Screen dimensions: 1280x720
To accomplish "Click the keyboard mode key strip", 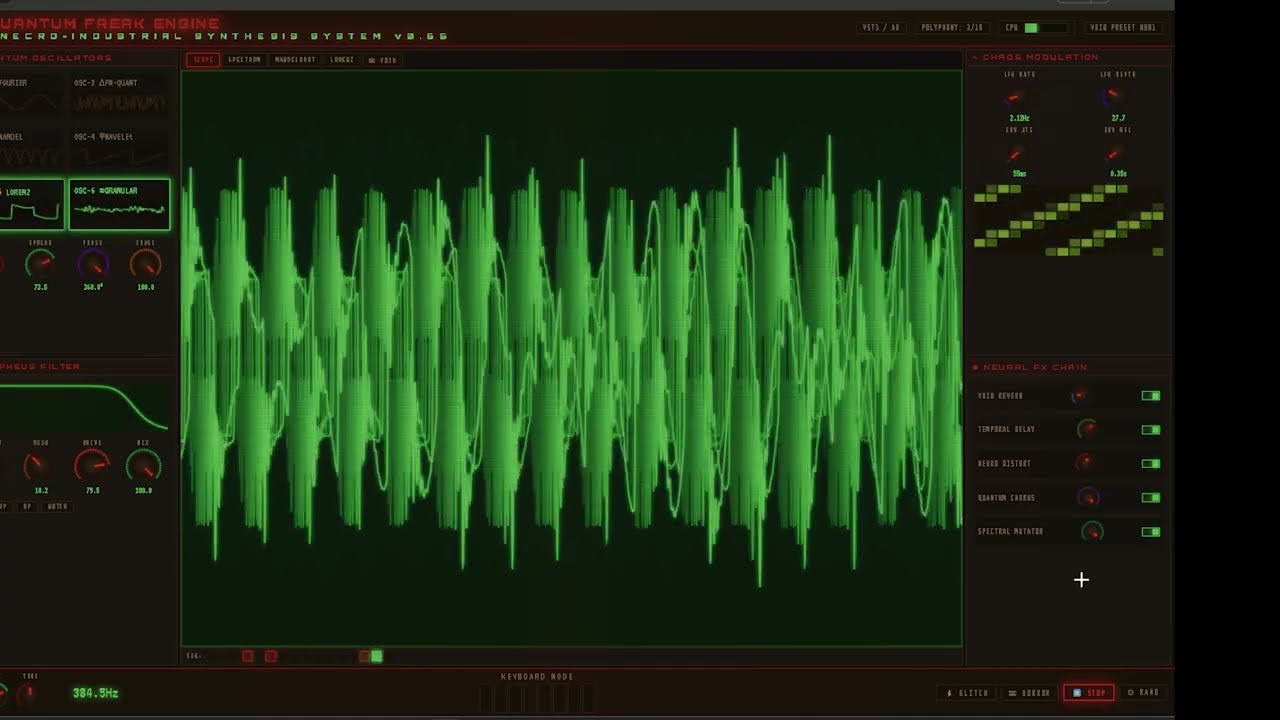I will click(x=537, y=697).
